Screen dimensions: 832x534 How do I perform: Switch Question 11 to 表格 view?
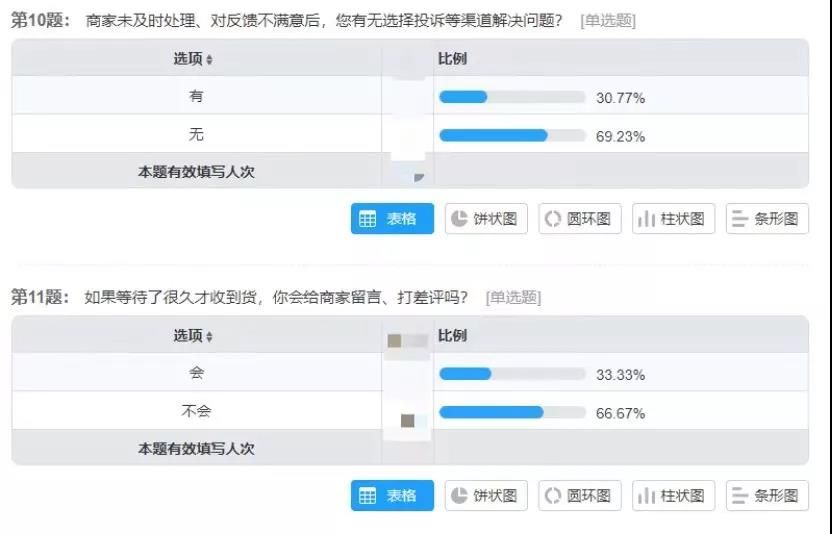click(392, 496)
